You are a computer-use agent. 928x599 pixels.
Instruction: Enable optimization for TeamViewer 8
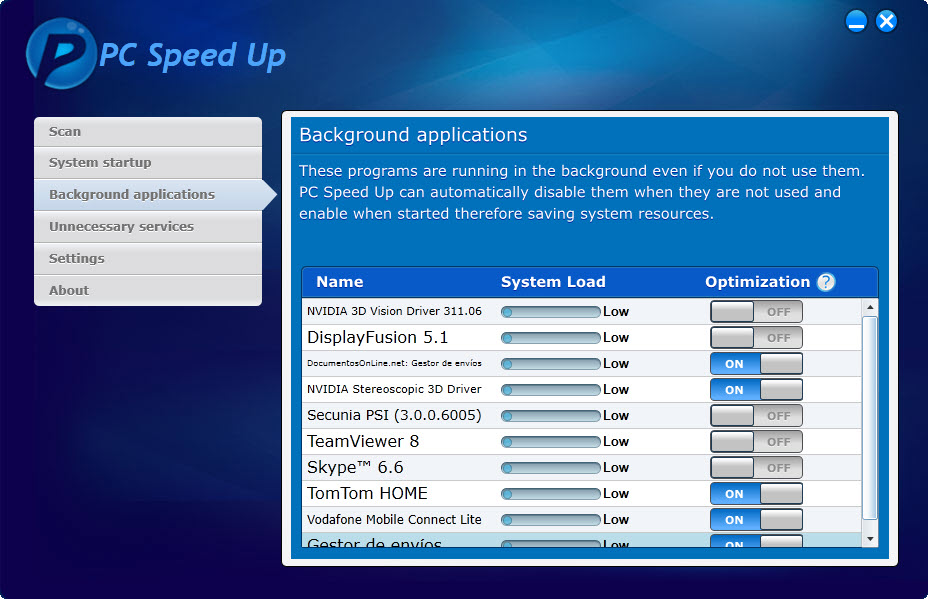click(x=756, y=442)
